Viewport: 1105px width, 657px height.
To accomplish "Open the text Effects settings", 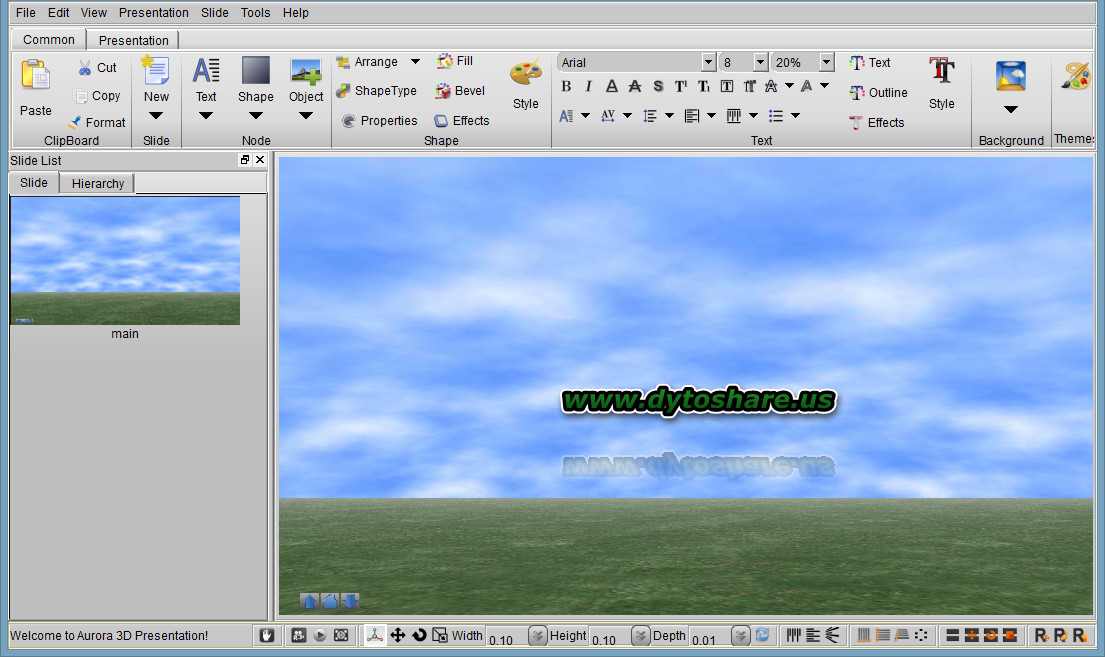I will [x=876, y=123].
